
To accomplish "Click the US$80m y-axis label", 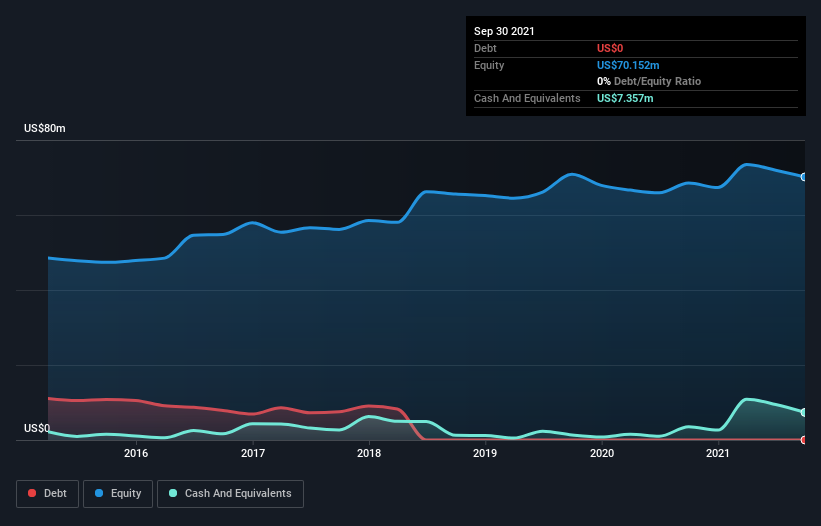I will pos(45,128).
